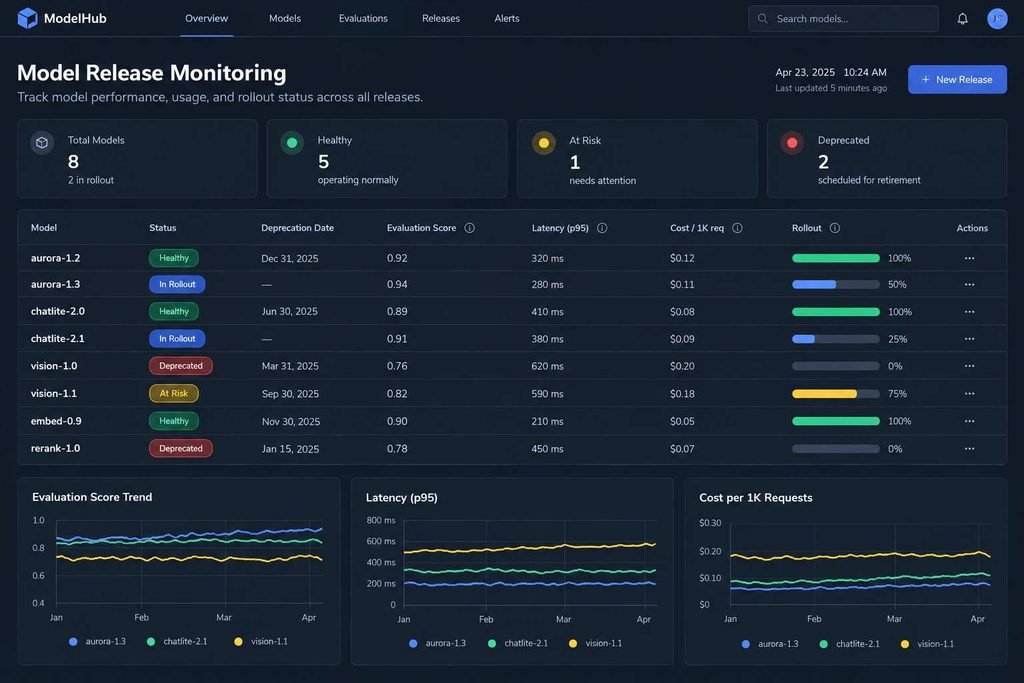The height and width of the screenshot is (683, 1024).
Task: Open actions menu for aurora-1.2
Action: 969,258
